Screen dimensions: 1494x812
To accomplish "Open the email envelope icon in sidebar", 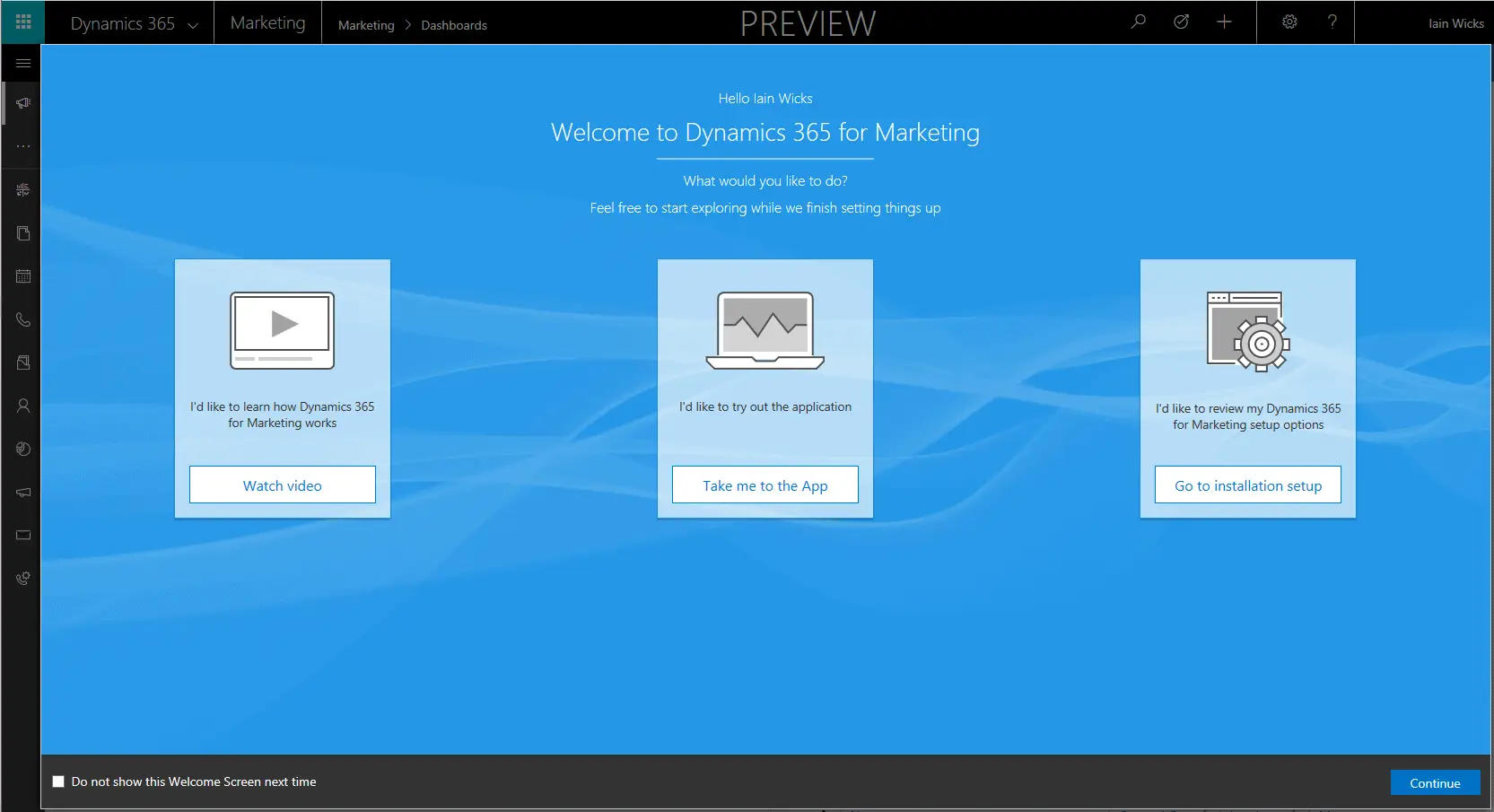I will (23, 535).
